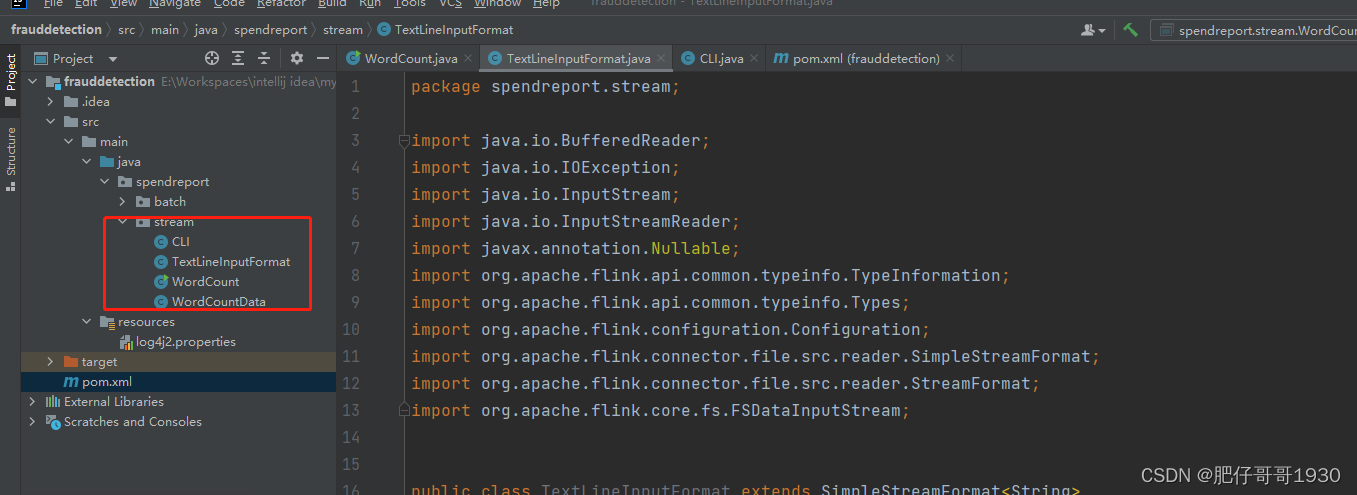
Task: Click the fold end marker at line 13
Action: pyautogui.click(x=404, y=410)
